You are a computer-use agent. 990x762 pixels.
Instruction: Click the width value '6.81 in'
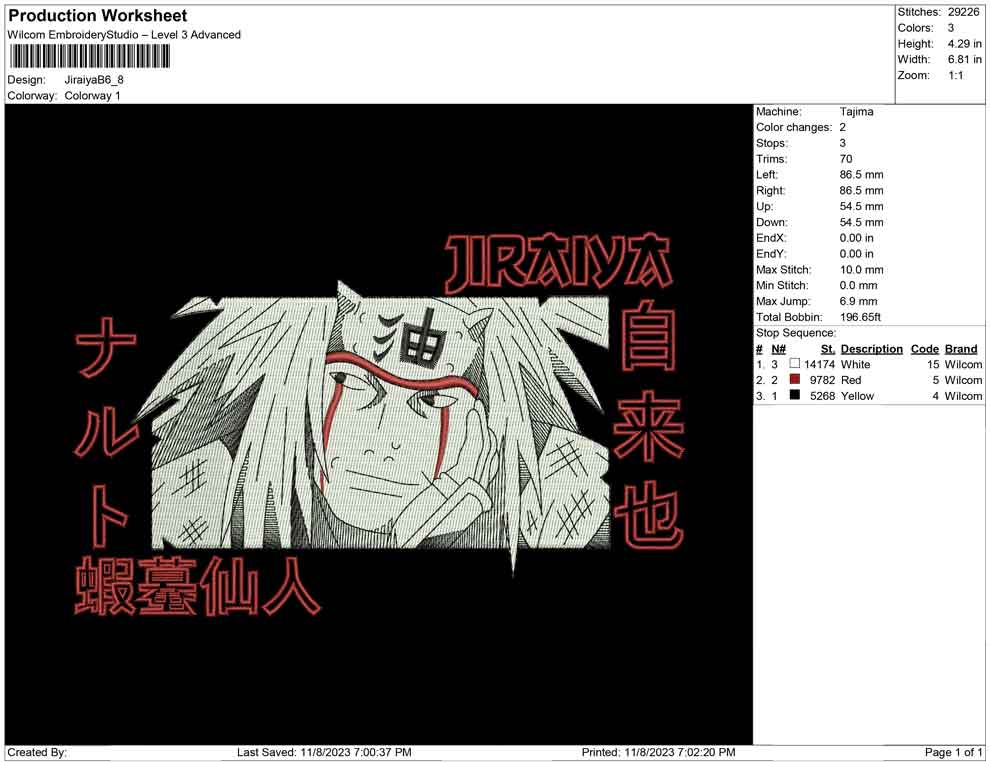pos(964,59)
